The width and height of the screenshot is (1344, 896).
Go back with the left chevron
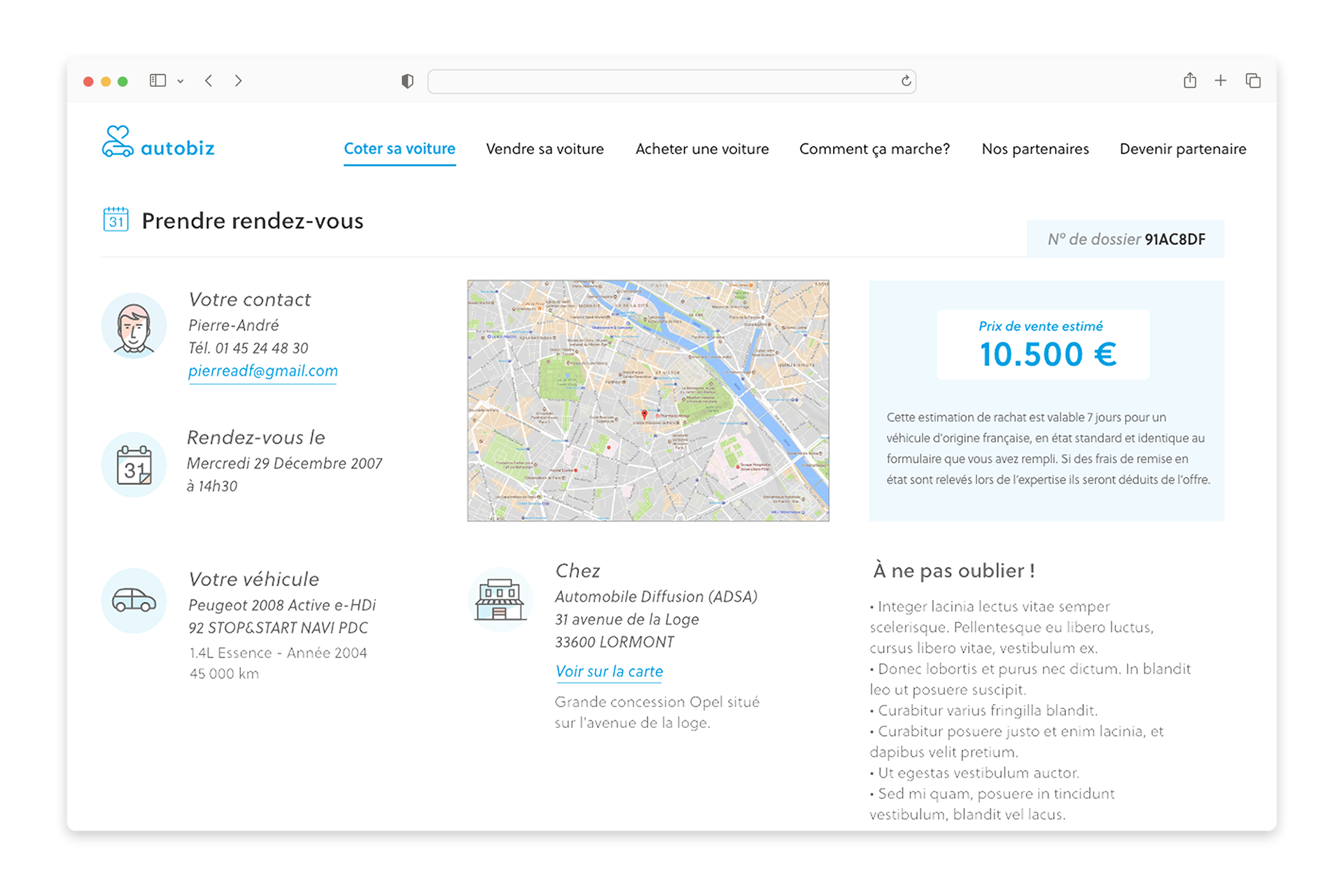[209, 80]
